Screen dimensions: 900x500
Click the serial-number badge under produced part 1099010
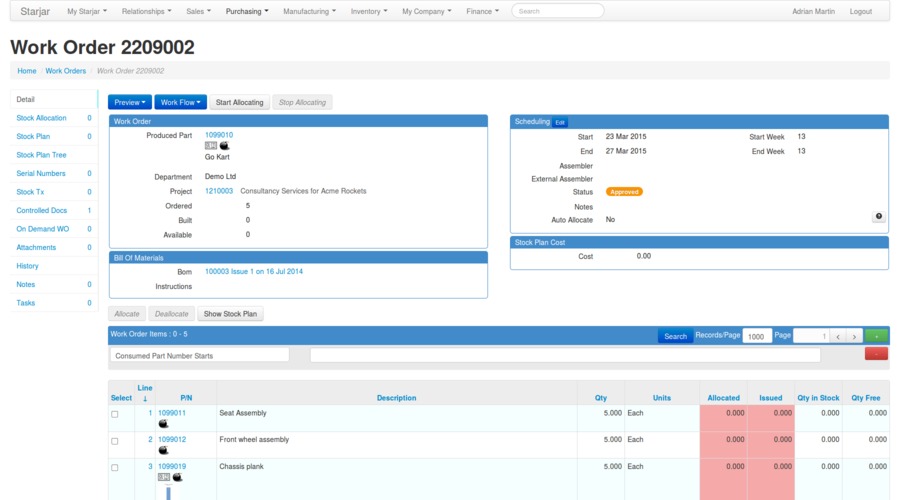coord(211,146)
